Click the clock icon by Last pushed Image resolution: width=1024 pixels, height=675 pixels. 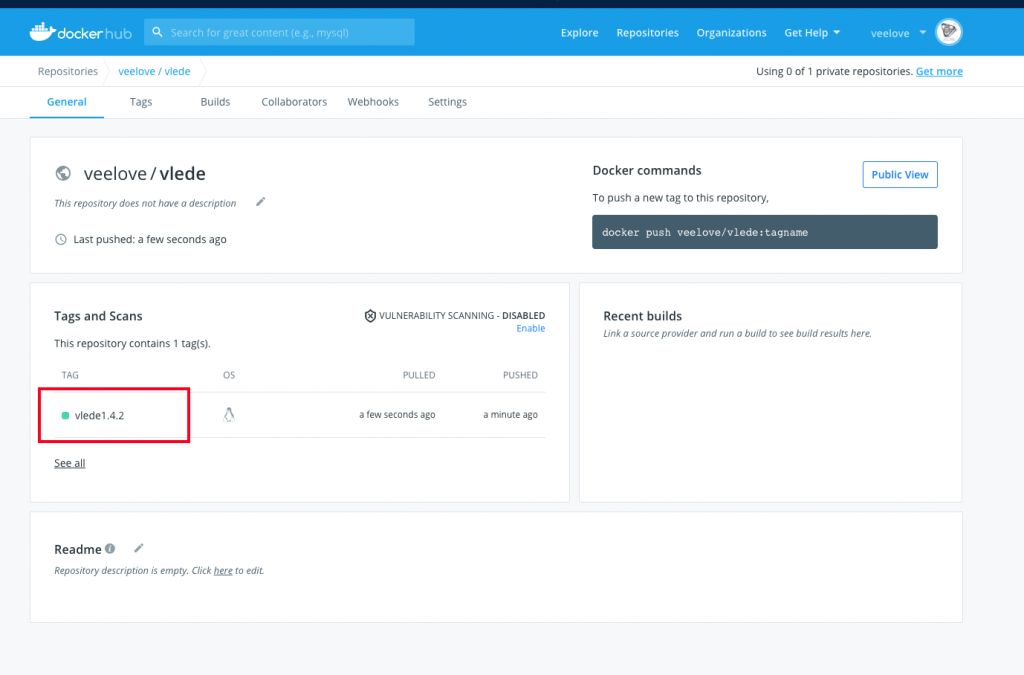point(61,240)
